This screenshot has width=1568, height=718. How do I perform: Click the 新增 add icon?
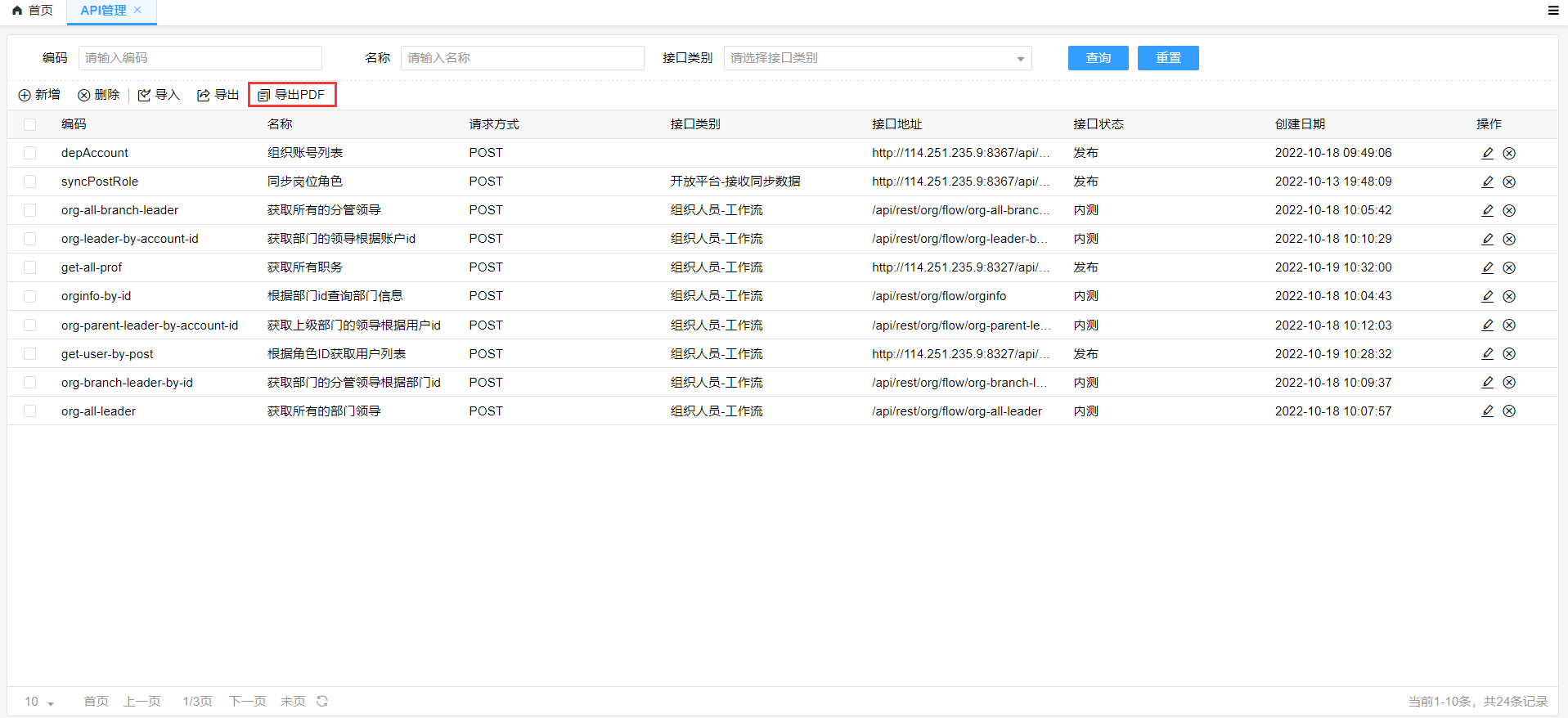click(25, 95)
